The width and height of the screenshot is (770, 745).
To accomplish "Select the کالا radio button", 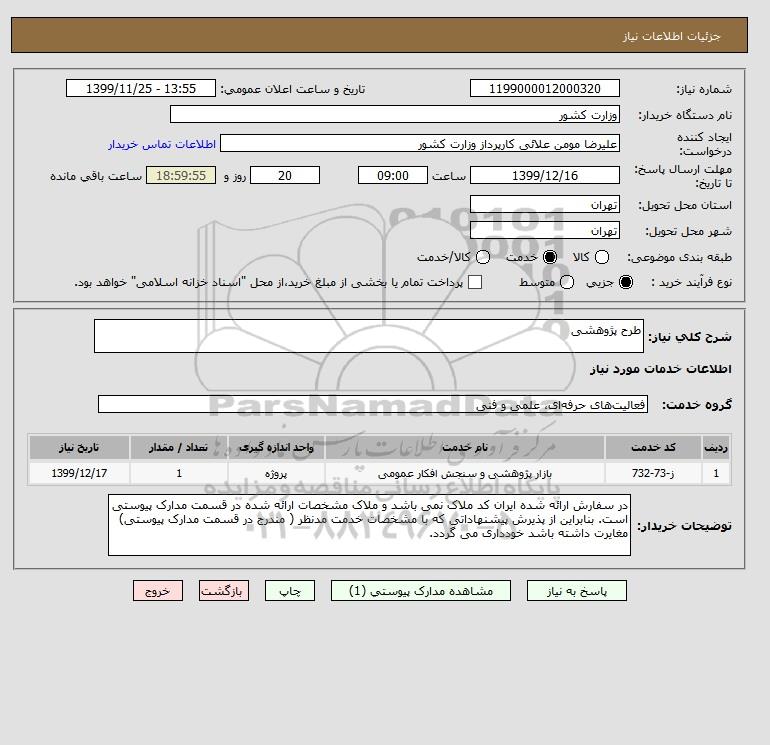I will [x=602, y=257].
